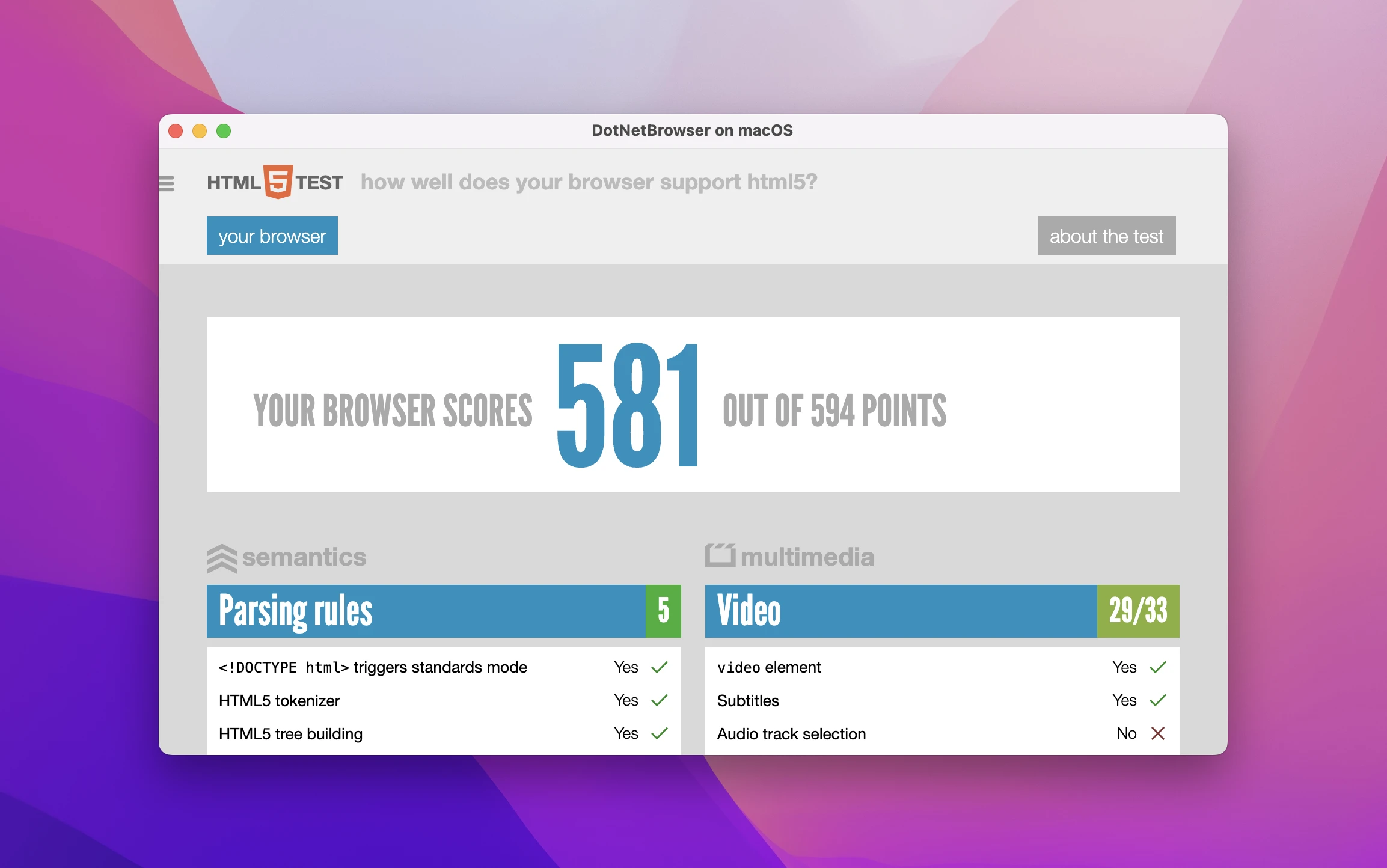Screen dimensions: 1387x868
Task: Click the checkmark beside HTML5 tokenizer
Action: point(660,700)
